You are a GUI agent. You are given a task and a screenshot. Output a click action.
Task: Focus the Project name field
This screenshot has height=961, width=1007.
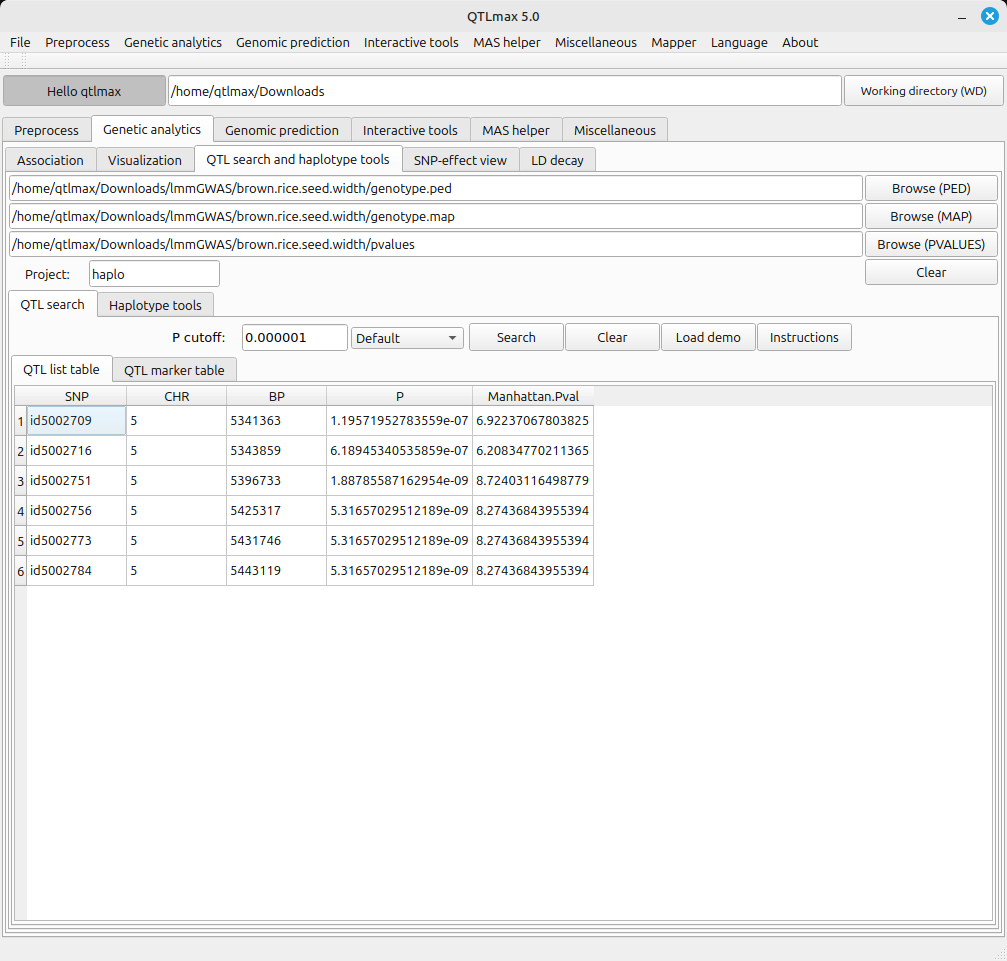tap(153, 274)
